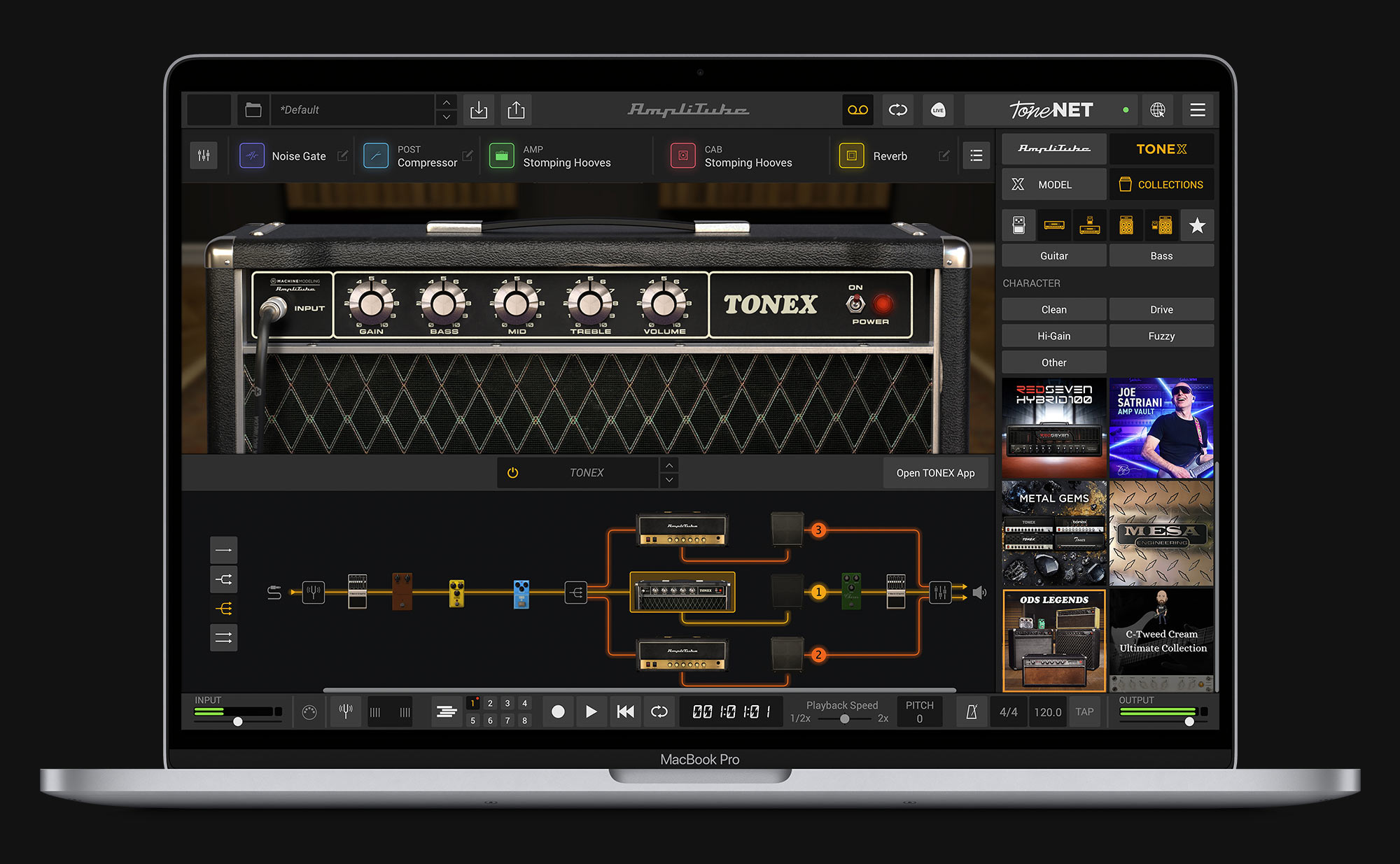Enable LIVE mode in the top bar
The height and width of the screenshot is (864, 1400).
pyautogui.click(x=938, y=110)
